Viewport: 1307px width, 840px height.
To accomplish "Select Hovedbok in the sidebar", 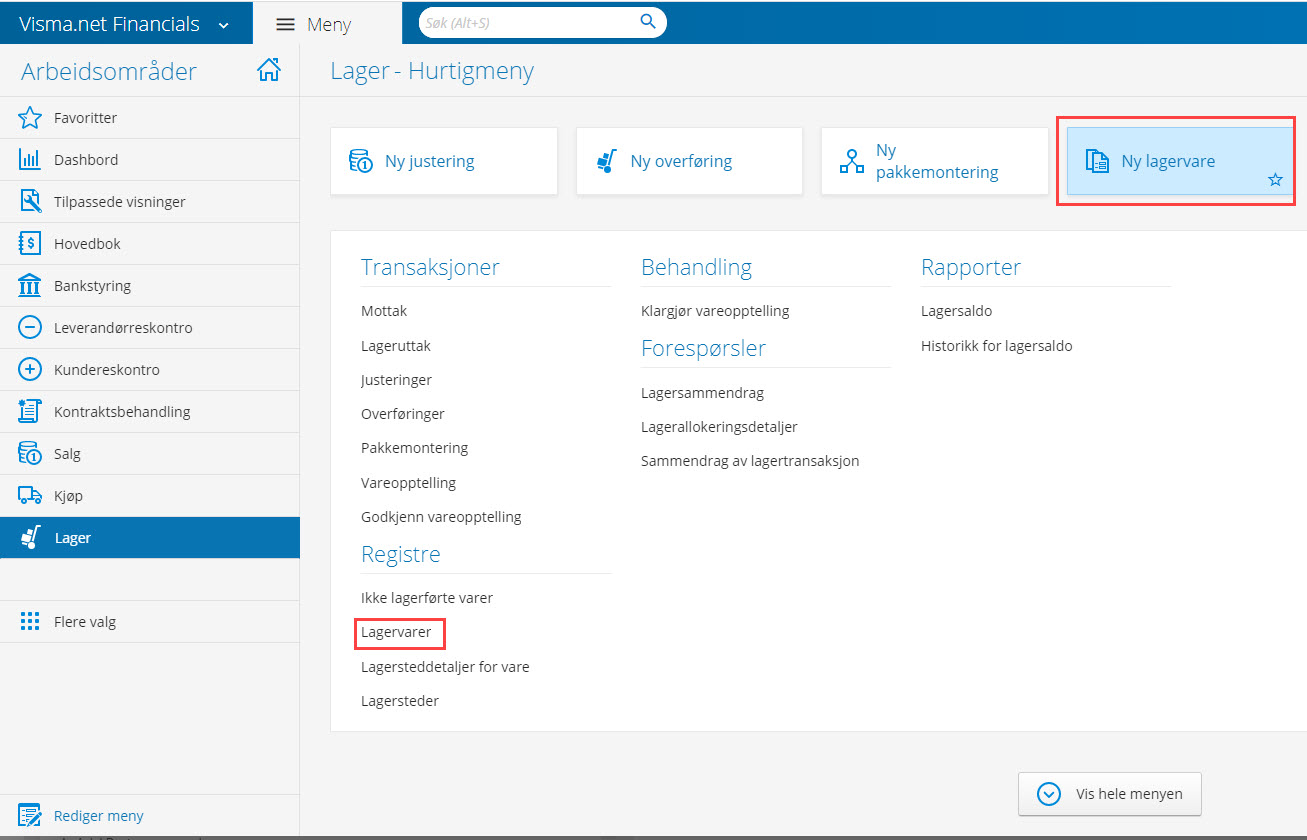I will pyautogui.click(x=150, y=244).
